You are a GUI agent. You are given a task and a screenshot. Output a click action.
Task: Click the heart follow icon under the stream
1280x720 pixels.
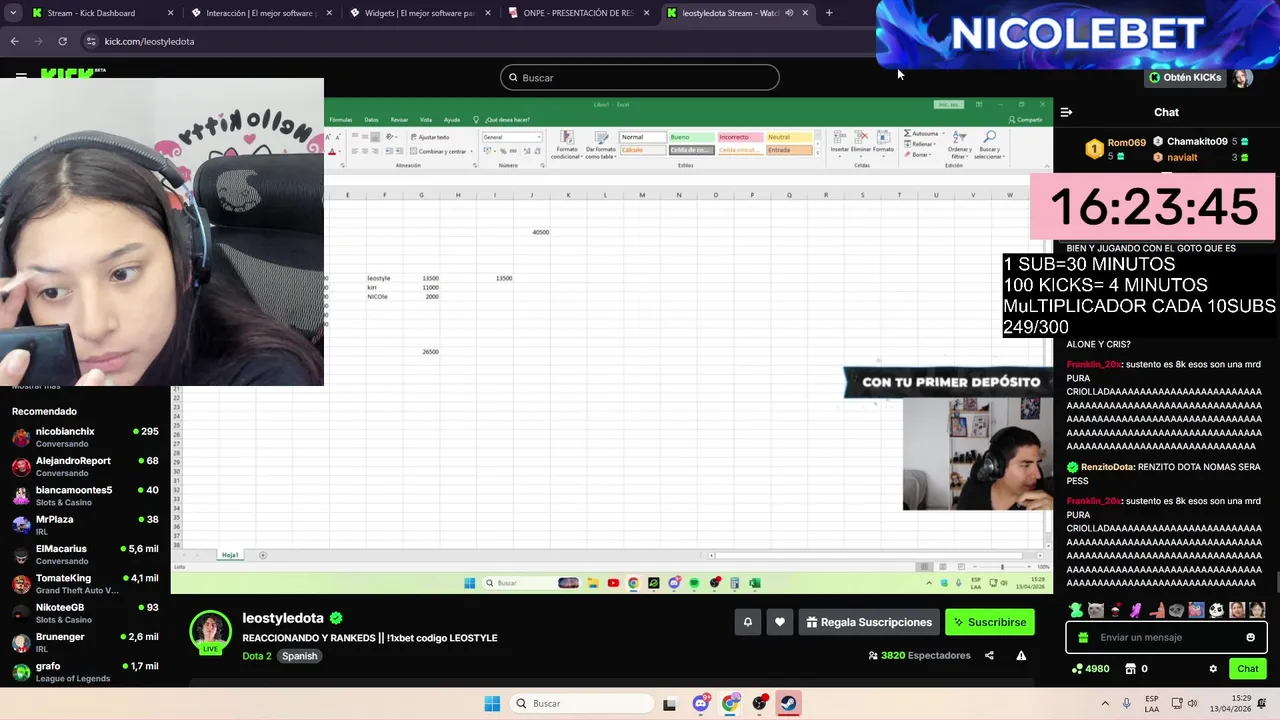point(780,622)
